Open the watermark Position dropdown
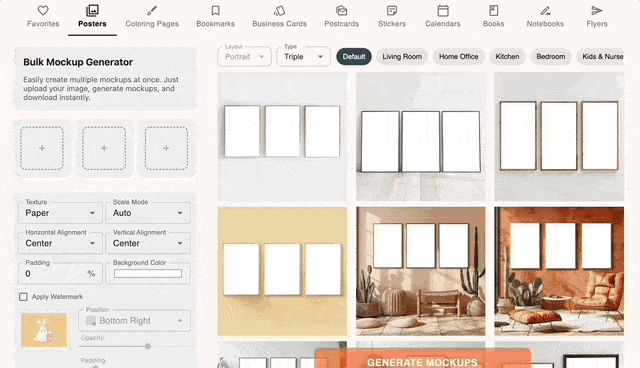The width and height of the screenshot is (640, 368). point(134,321)
